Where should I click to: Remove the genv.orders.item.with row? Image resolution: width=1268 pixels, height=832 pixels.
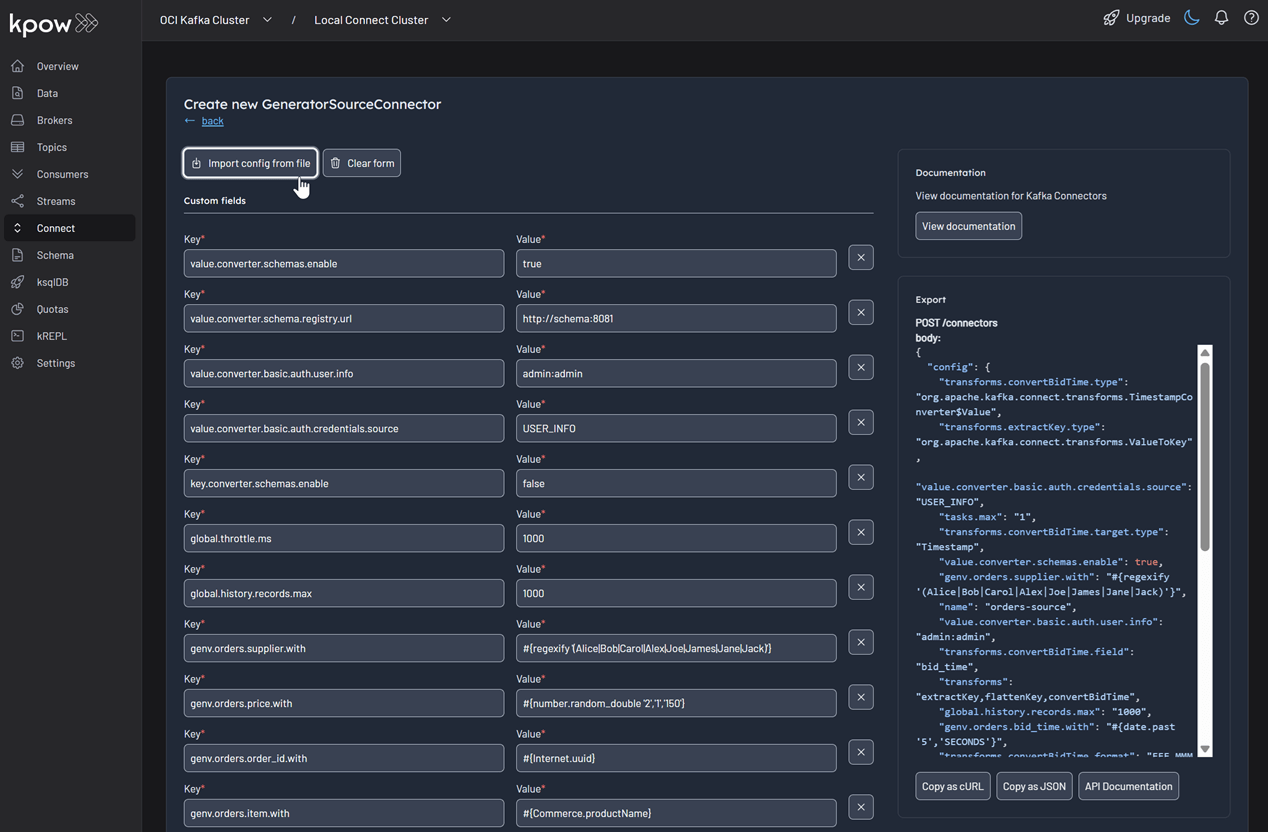pos(861,807)
